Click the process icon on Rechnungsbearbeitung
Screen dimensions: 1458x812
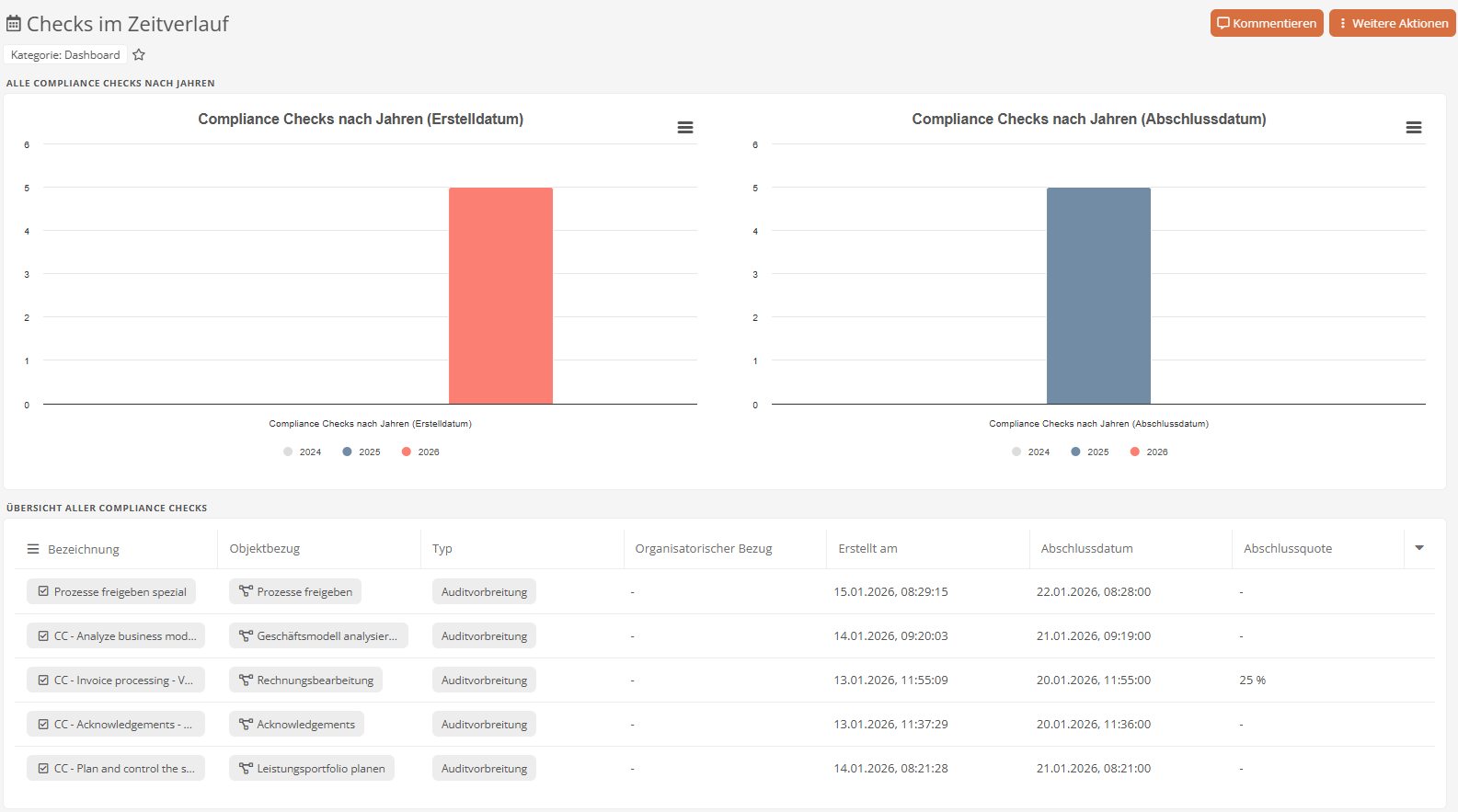246,680
